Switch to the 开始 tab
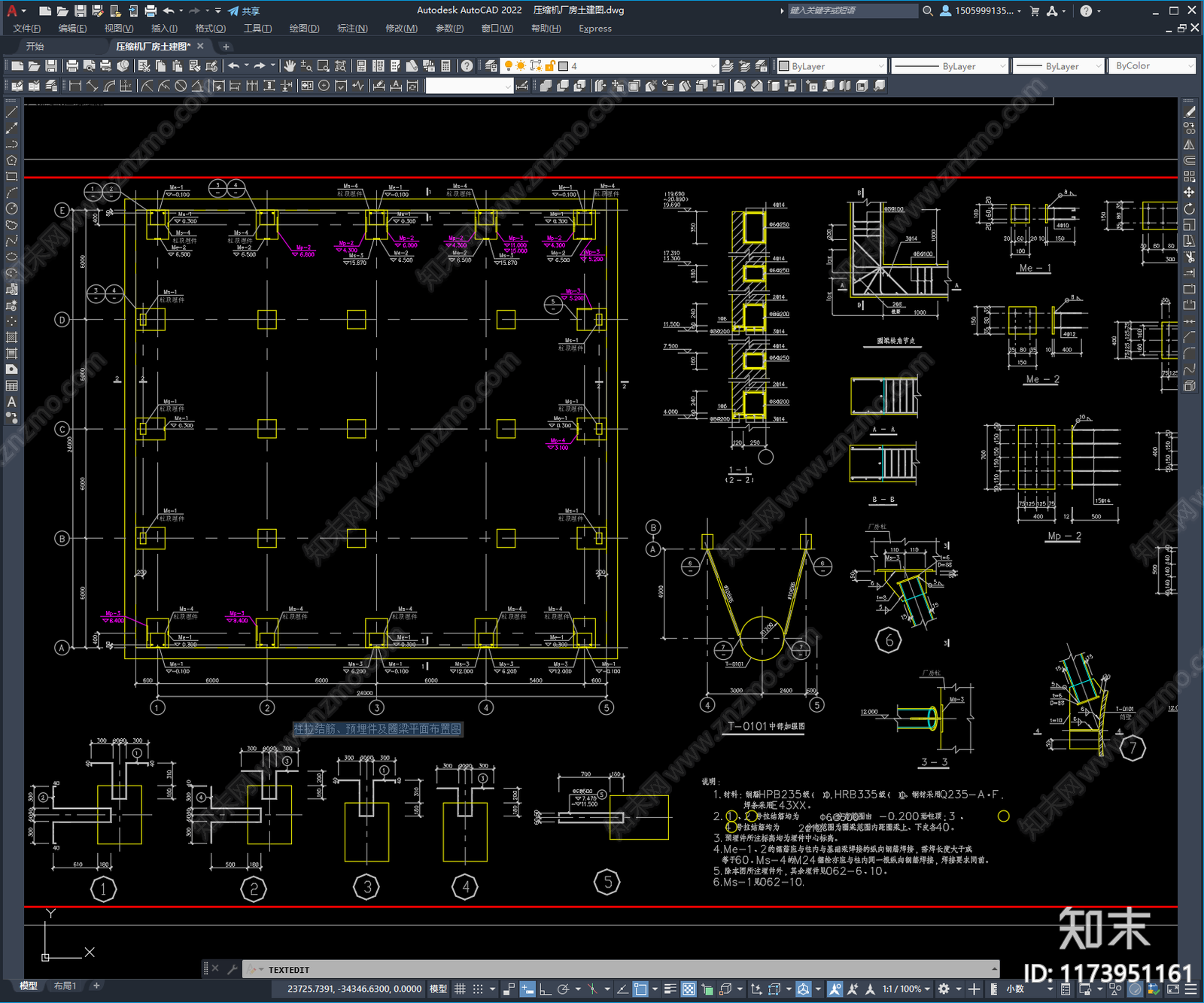 point(35,47)
